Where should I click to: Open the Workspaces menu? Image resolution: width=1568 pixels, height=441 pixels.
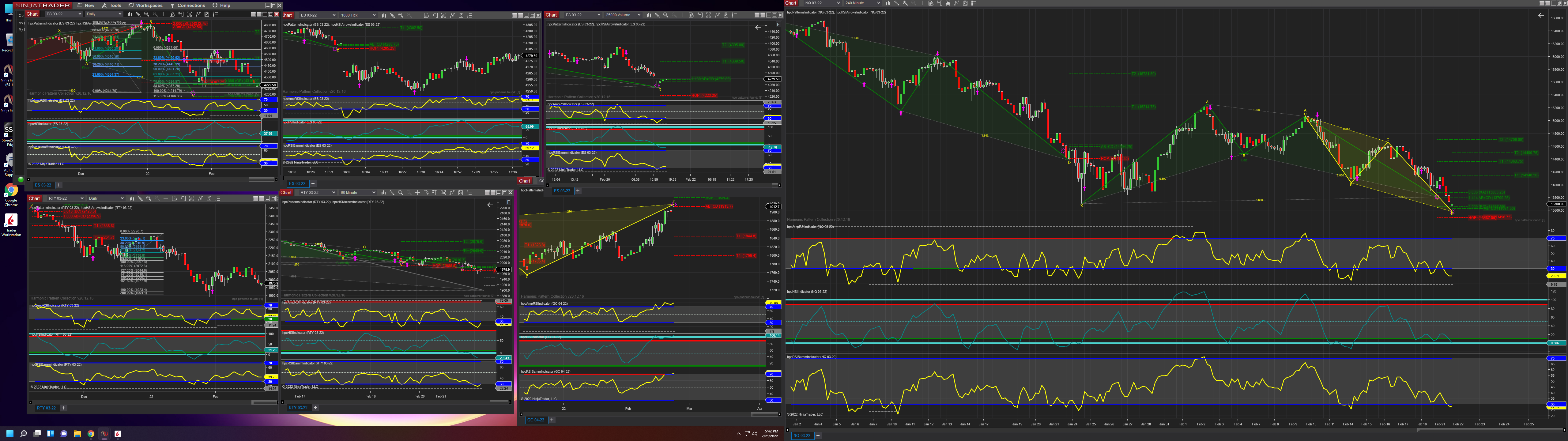click(x=145, y=6)
